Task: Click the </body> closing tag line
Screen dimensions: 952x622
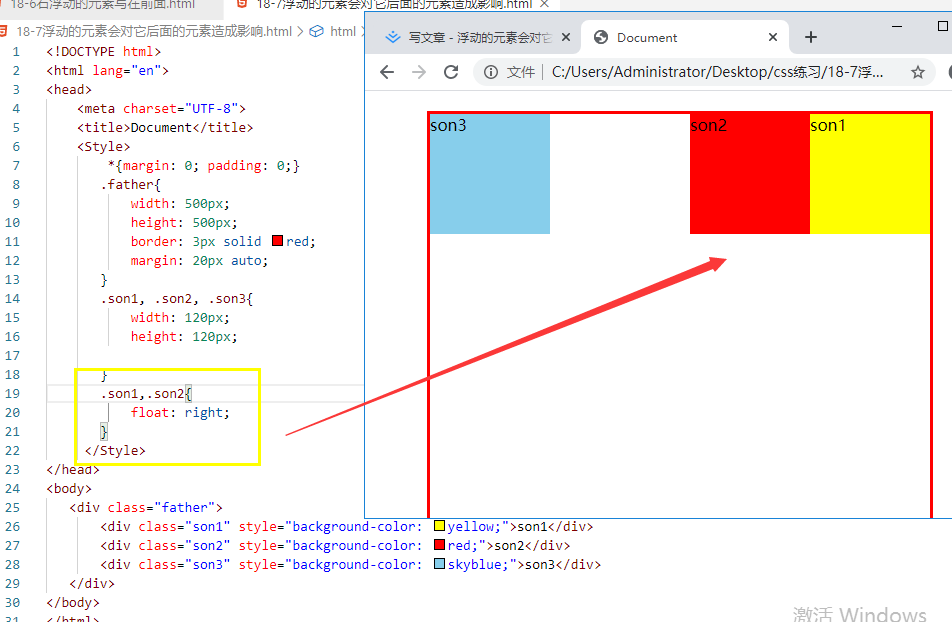Action: coord(73,603)
